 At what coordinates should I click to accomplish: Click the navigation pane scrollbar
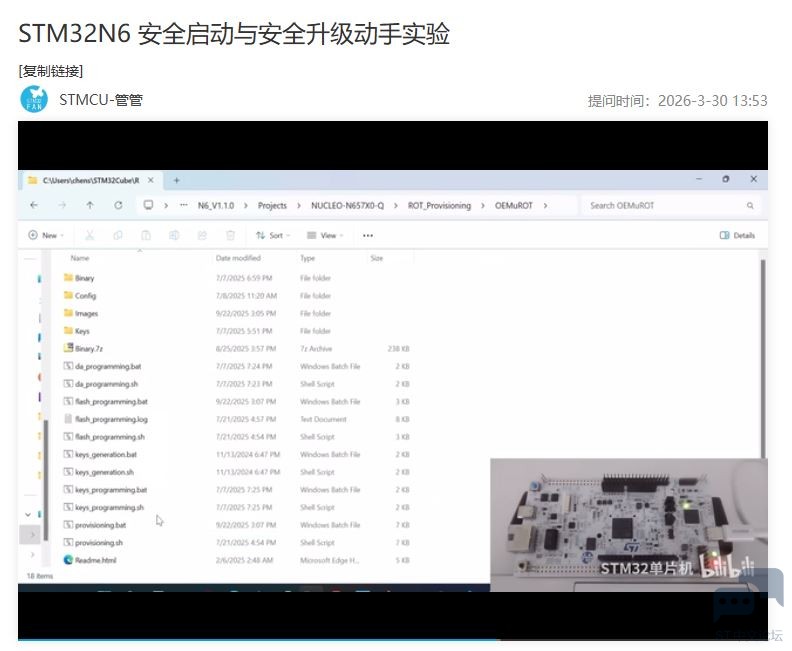click(46, 480)
